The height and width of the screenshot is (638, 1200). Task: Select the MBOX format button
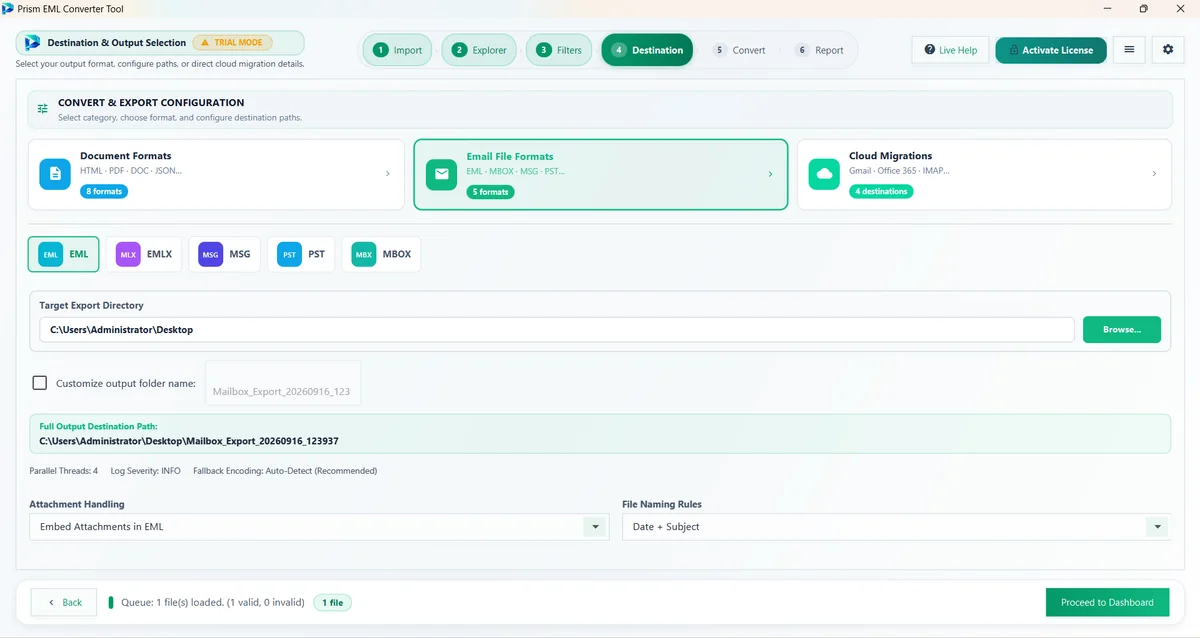tap(382, 255)
